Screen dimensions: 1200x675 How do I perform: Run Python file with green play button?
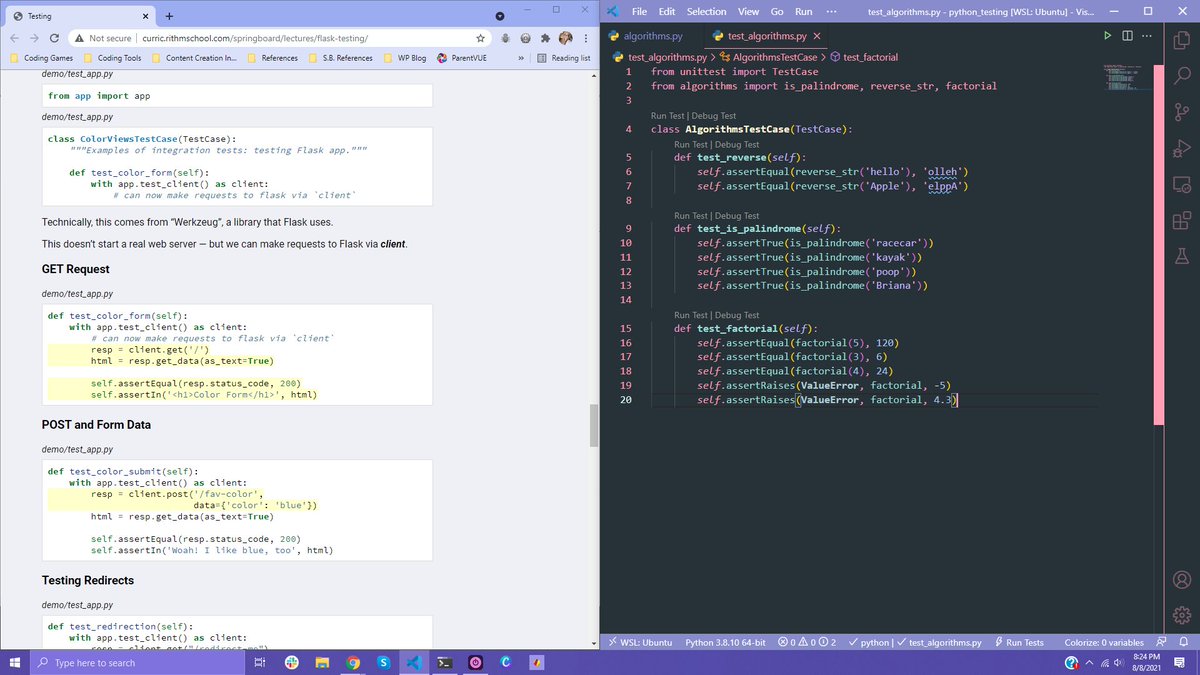pos(1107,36)
